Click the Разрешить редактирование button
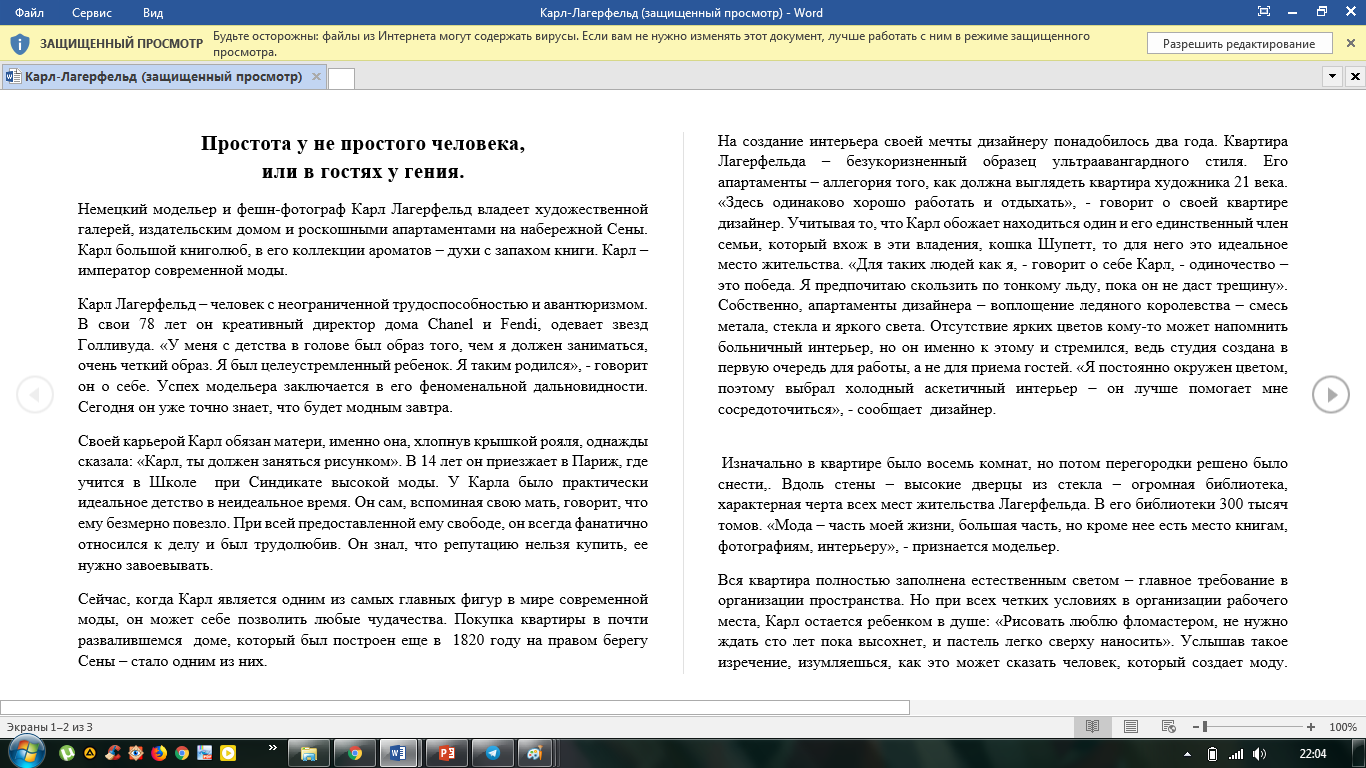 coord(1240,44)
